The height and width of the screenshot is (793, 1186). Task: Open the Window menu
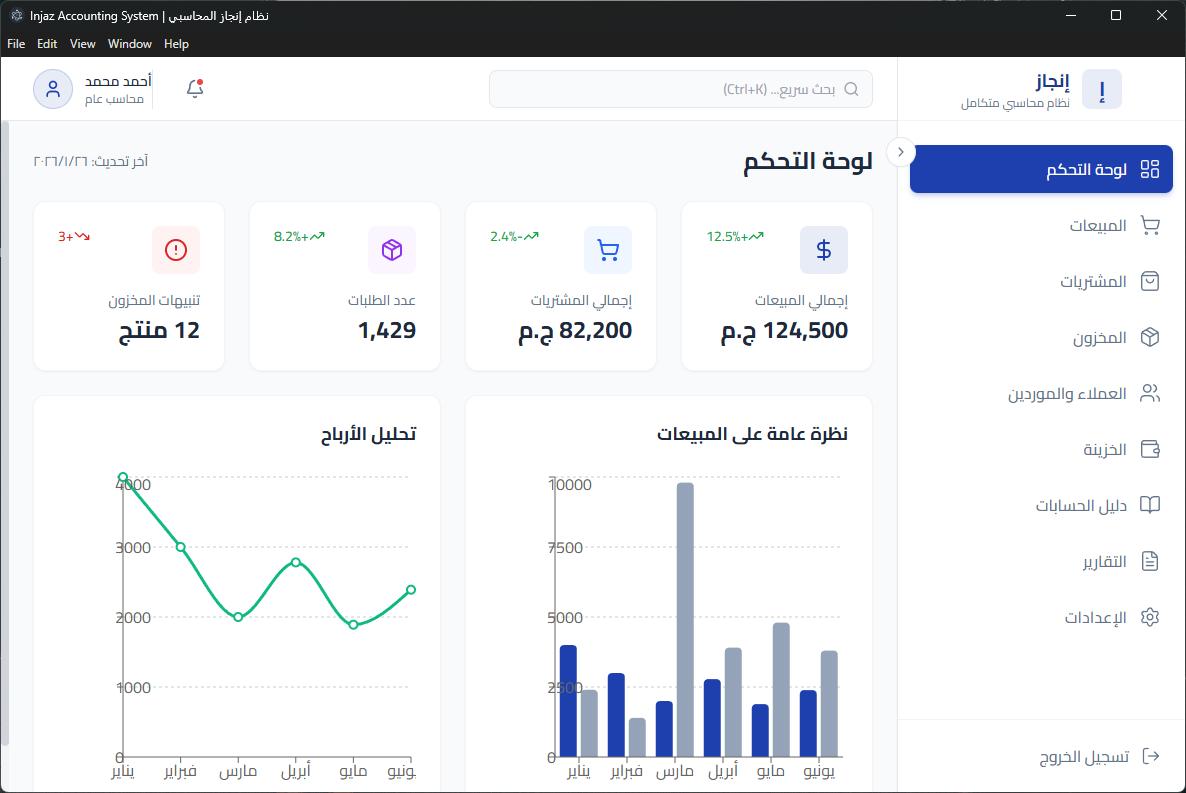pos(130,44)
